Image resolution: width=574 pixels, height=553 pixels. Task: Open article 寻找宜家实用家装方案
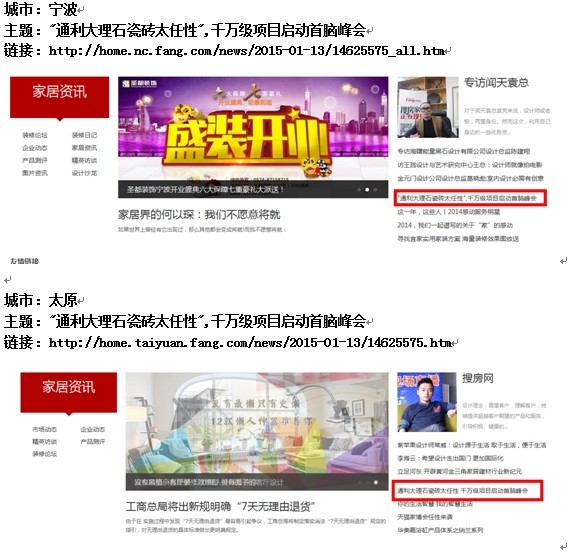458,239
